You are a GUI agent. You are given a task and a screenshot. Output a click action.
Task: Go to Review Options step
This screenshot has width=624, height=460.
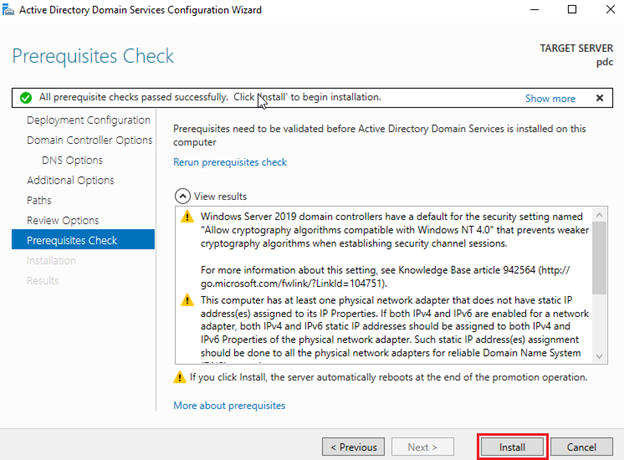63,220
